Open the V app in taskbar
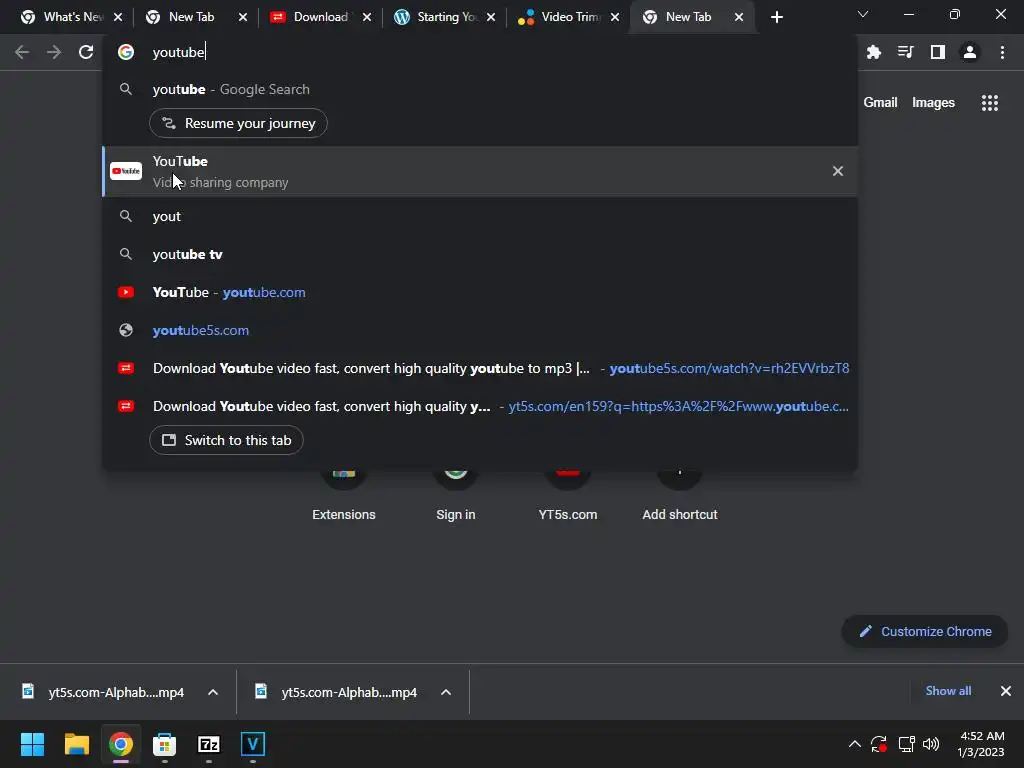 point(253,744)
